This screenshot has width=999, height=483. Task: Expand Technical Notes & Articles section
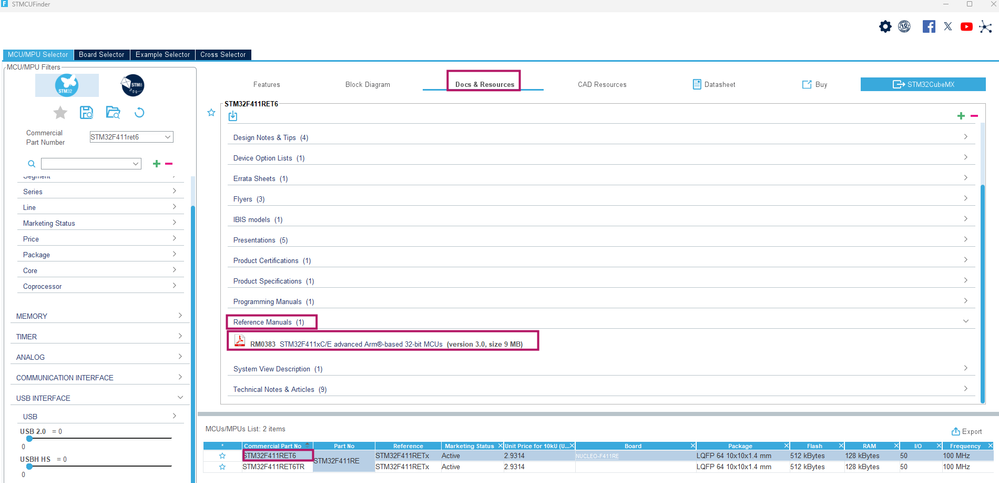click(966, 388)
